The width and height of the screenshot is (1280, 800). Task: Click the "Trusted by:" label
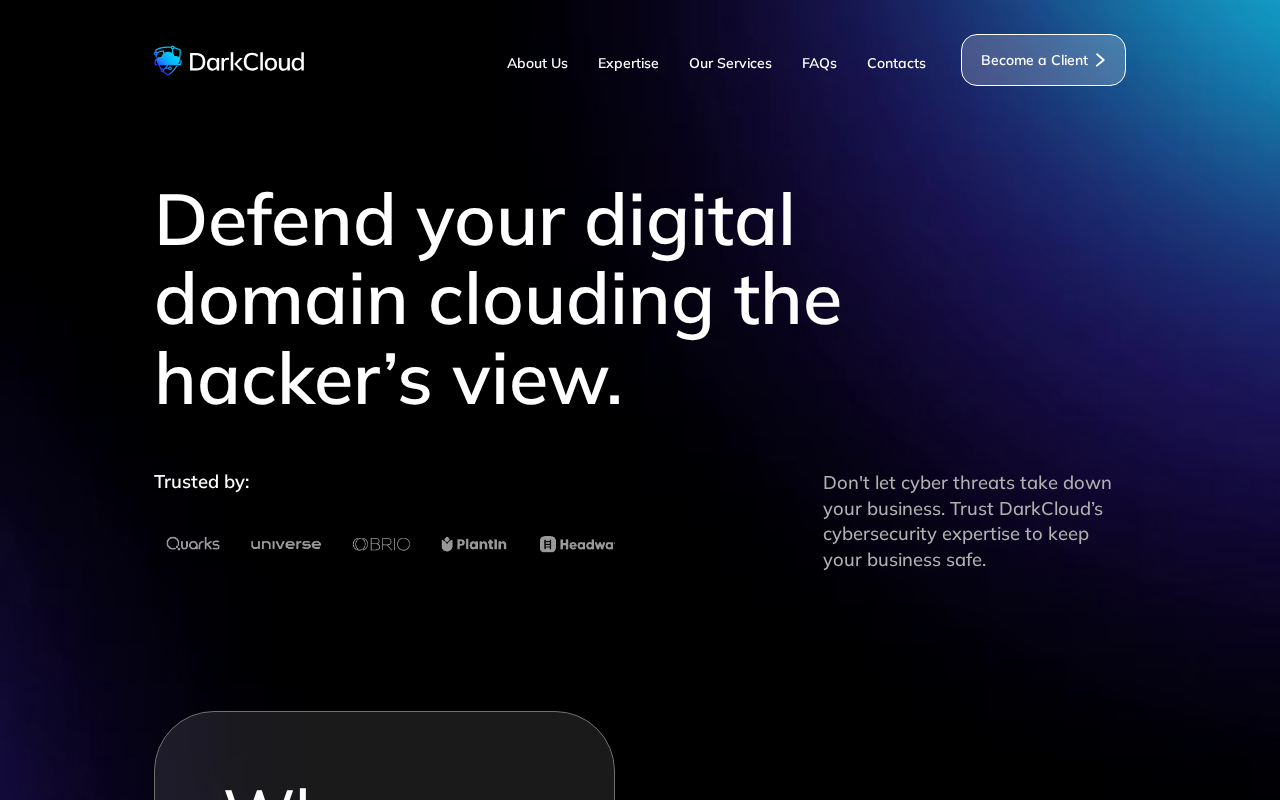click(202, 482)
